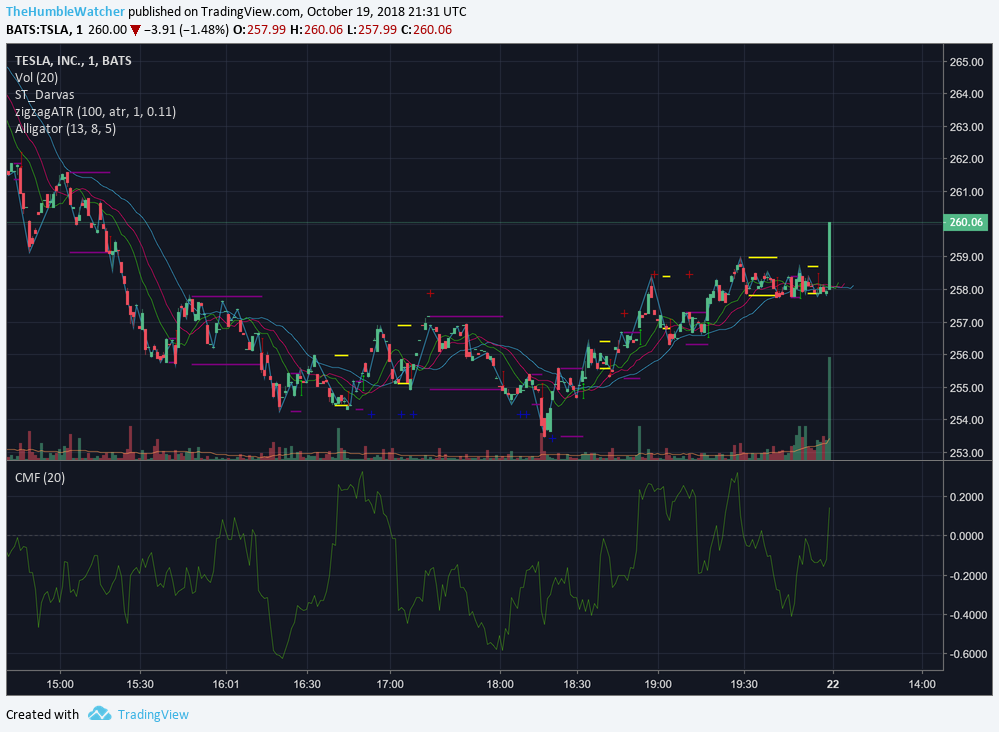Screen dimensions: 999x732
Task: Click the Alligator (13, 8, 5) indicator label
Action: (x=66, y=129)
